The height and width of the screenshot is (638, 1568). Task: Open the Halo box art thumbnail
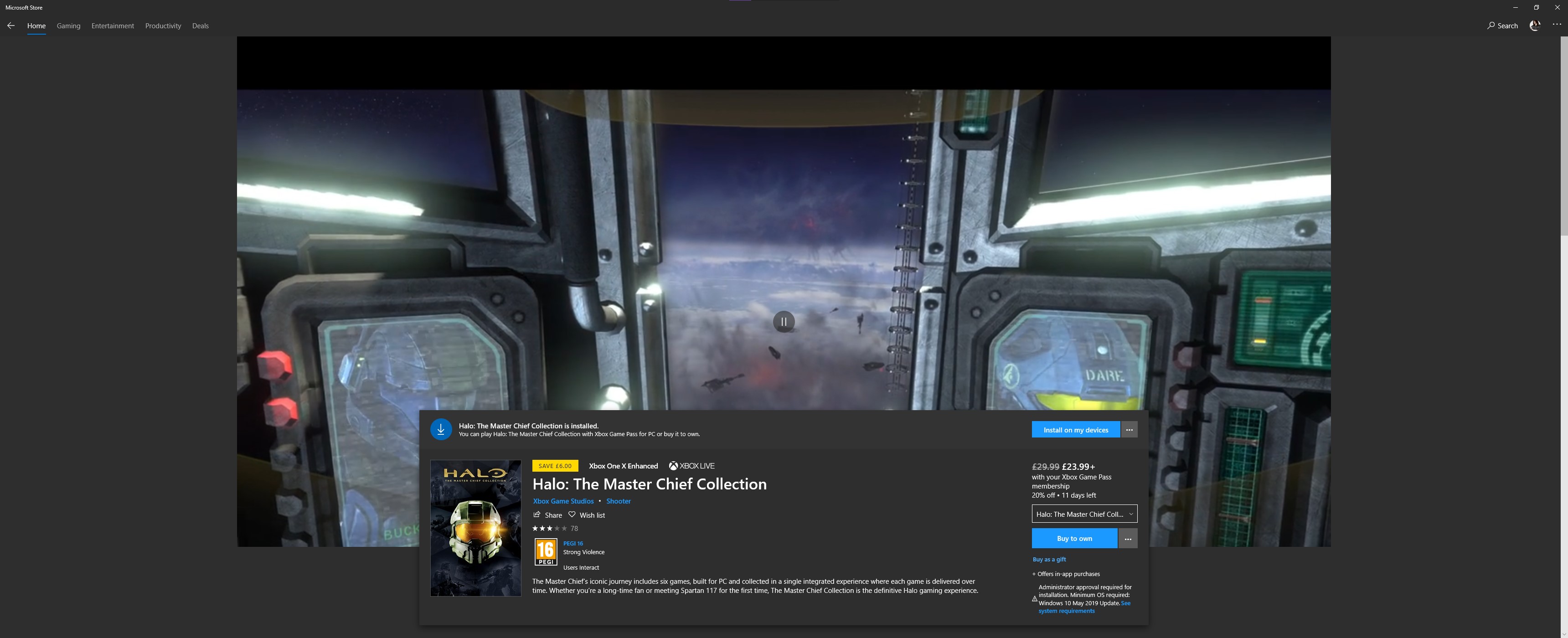(475, 528)
